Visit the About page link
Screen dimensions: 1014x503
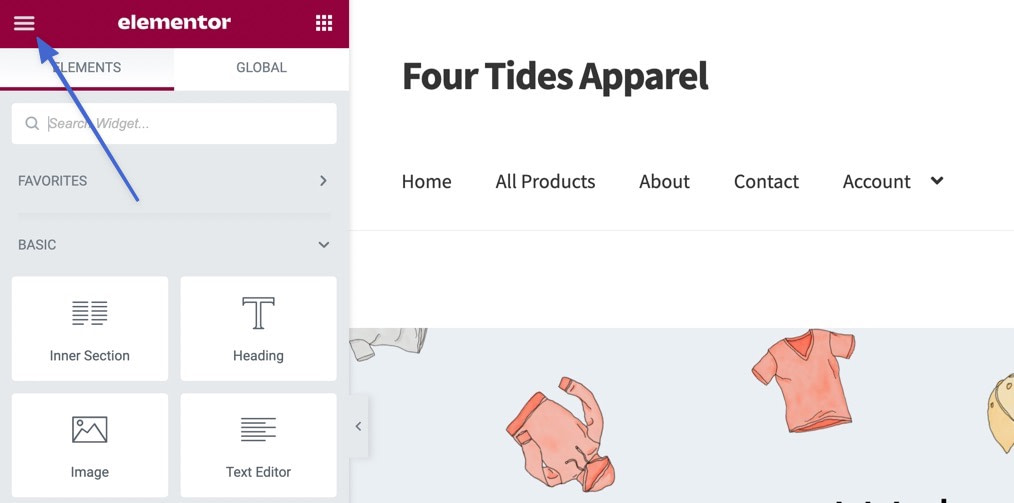pos(664,182)
